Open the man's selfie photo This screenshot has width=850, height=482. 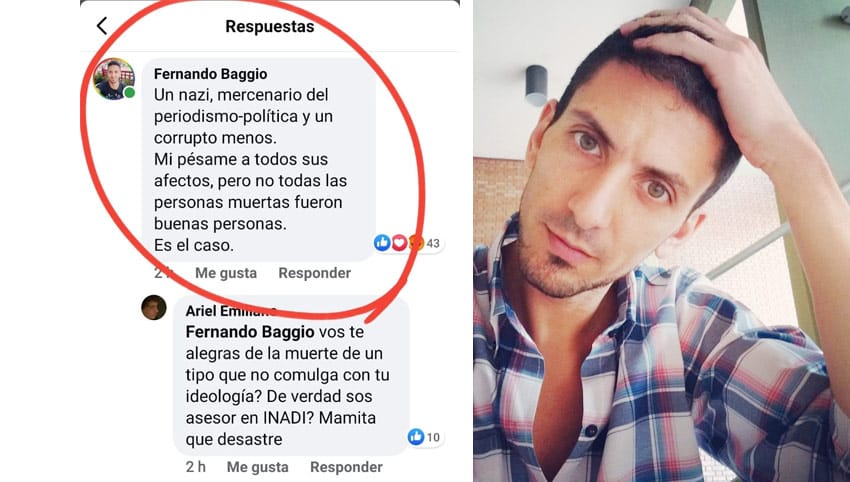pyautogui.click(x=661, y=241)
